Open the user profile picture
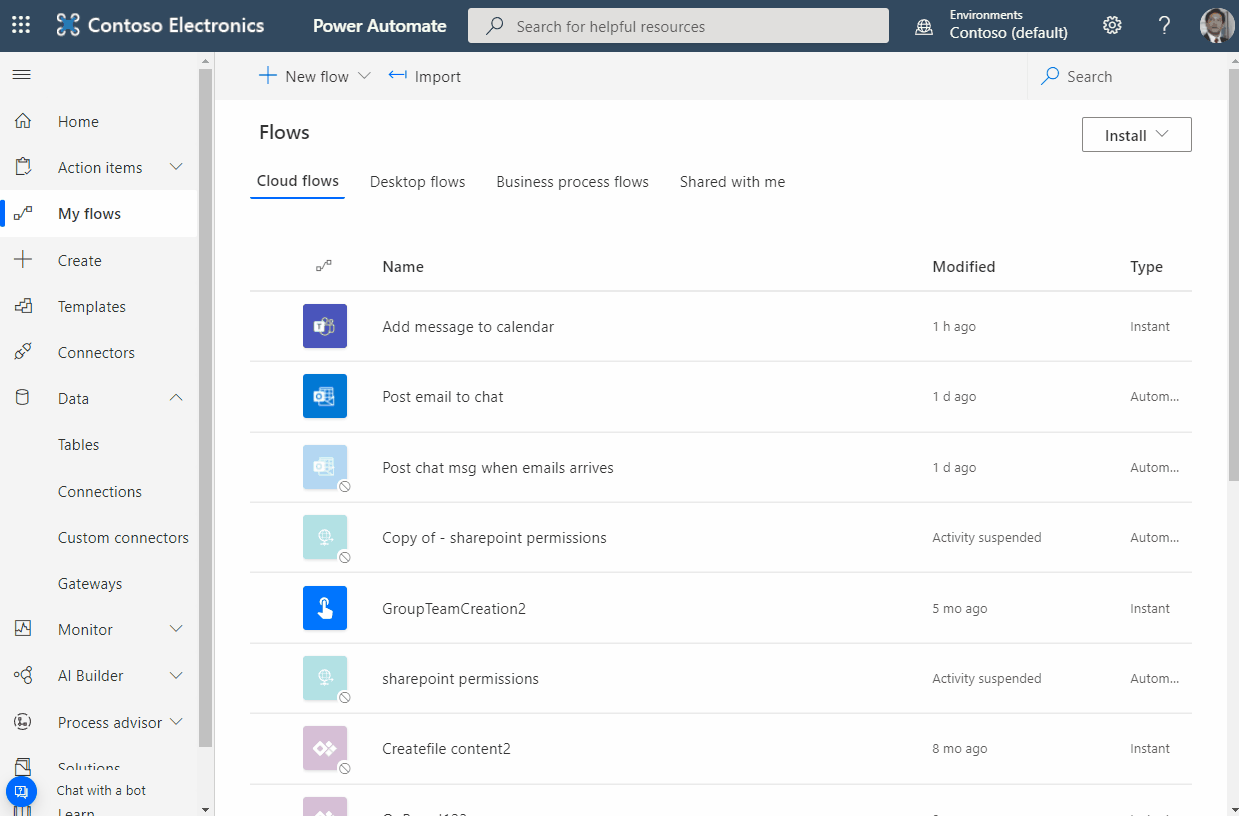The image size is (1239, 816). click(x=1216, y=26)
